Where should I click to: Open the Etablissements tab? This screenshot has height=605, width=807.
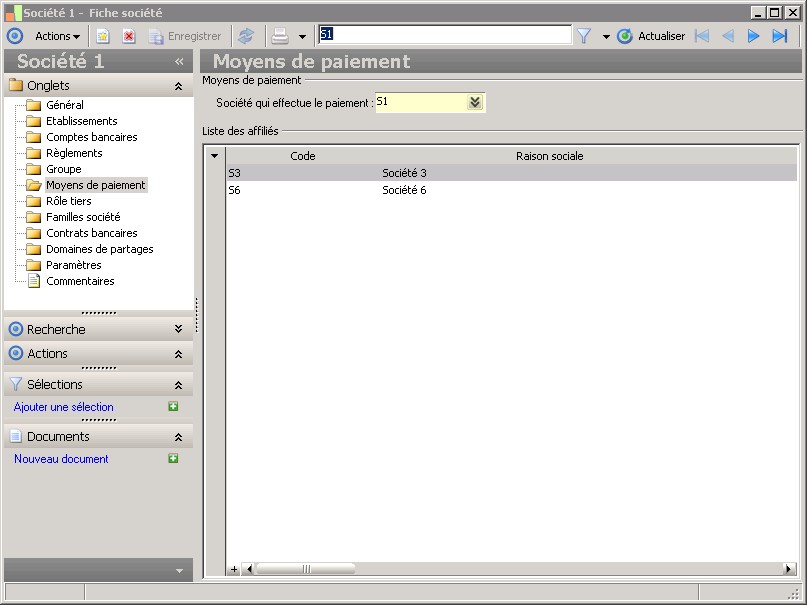coord(82,121)
